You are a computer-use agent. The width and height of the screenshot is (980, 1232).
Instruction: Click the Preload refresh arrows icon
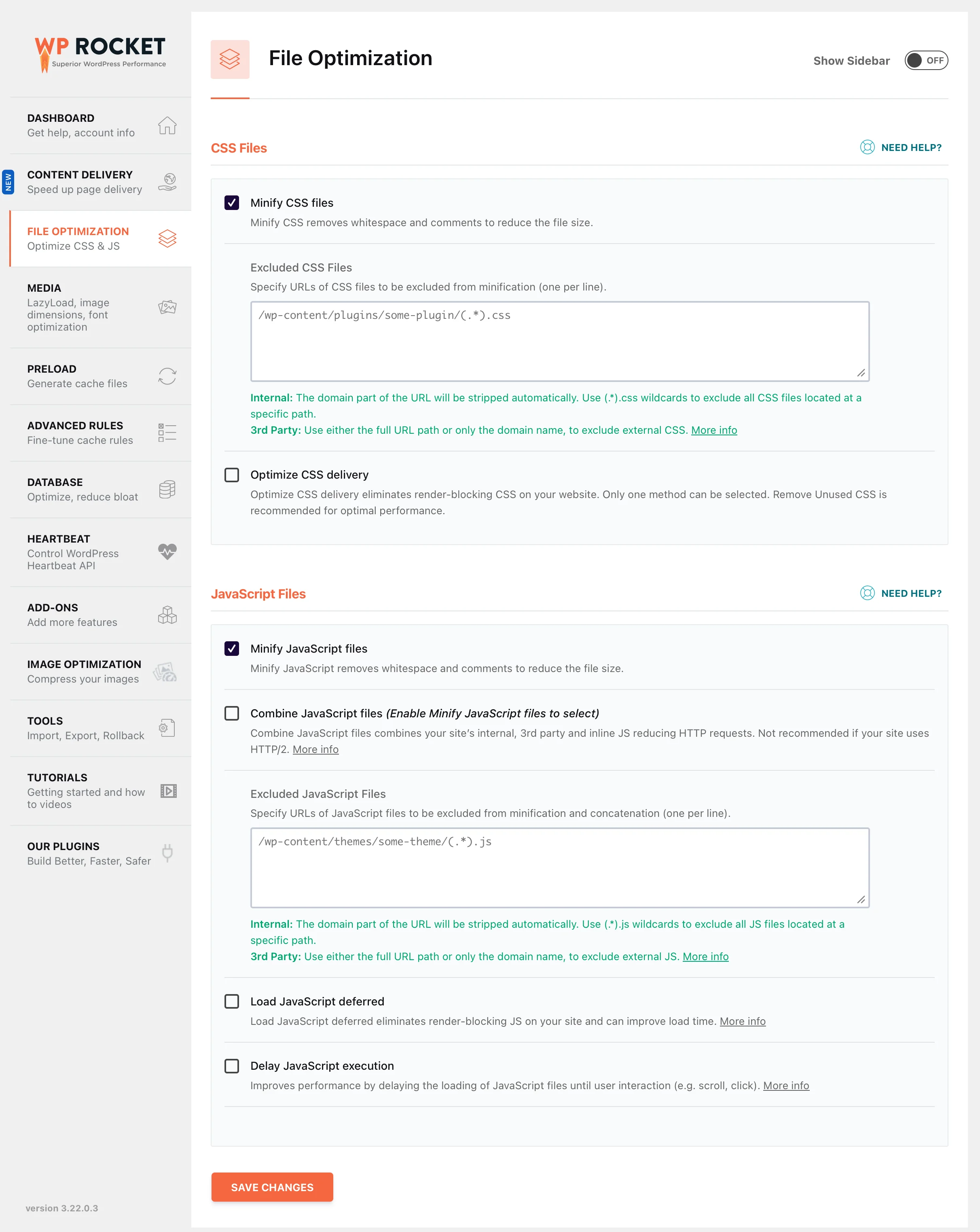(167, 376)
